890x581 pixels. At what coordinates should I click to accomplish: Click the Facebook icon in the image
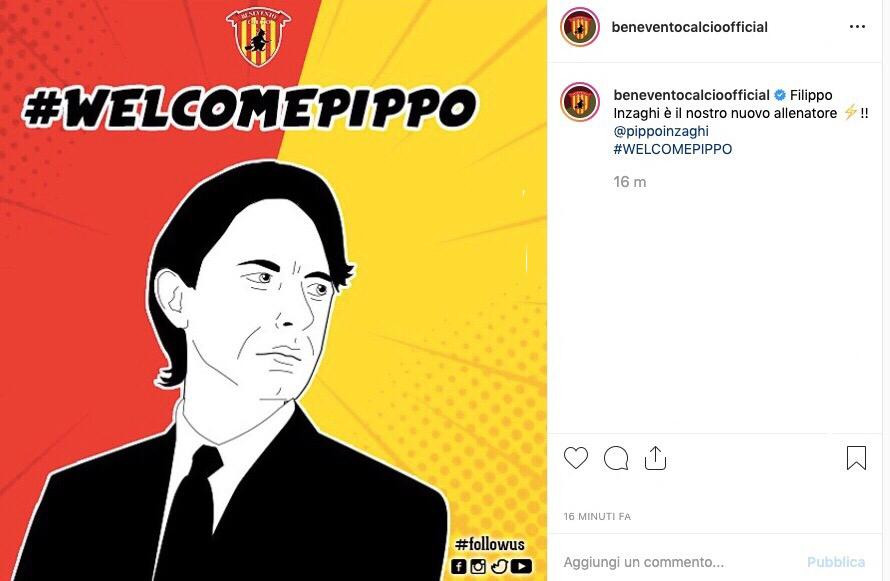click(x=459, y=566)
